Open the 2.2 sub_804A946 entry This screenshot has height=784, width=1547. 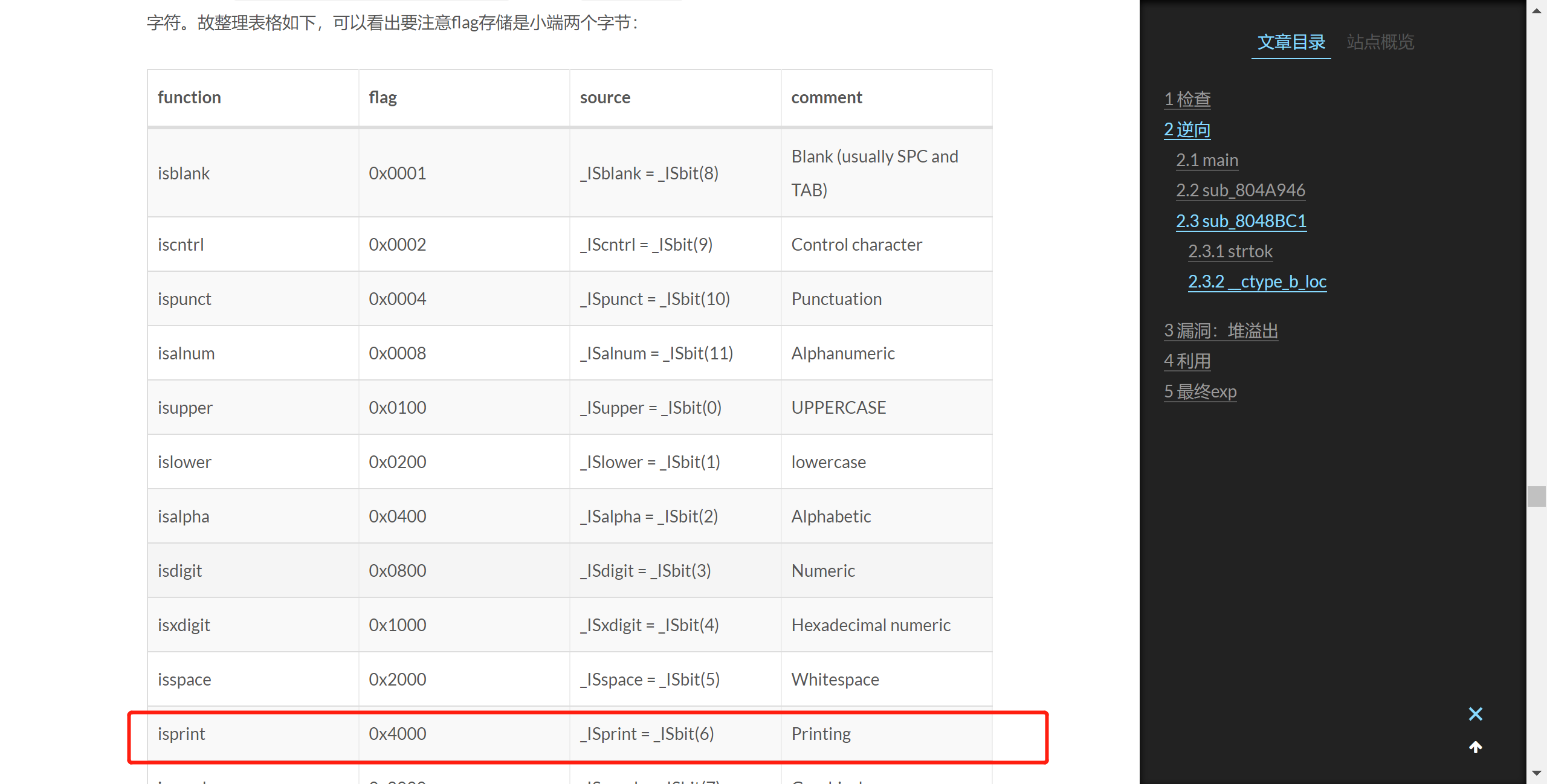[x=1240, y=190]
